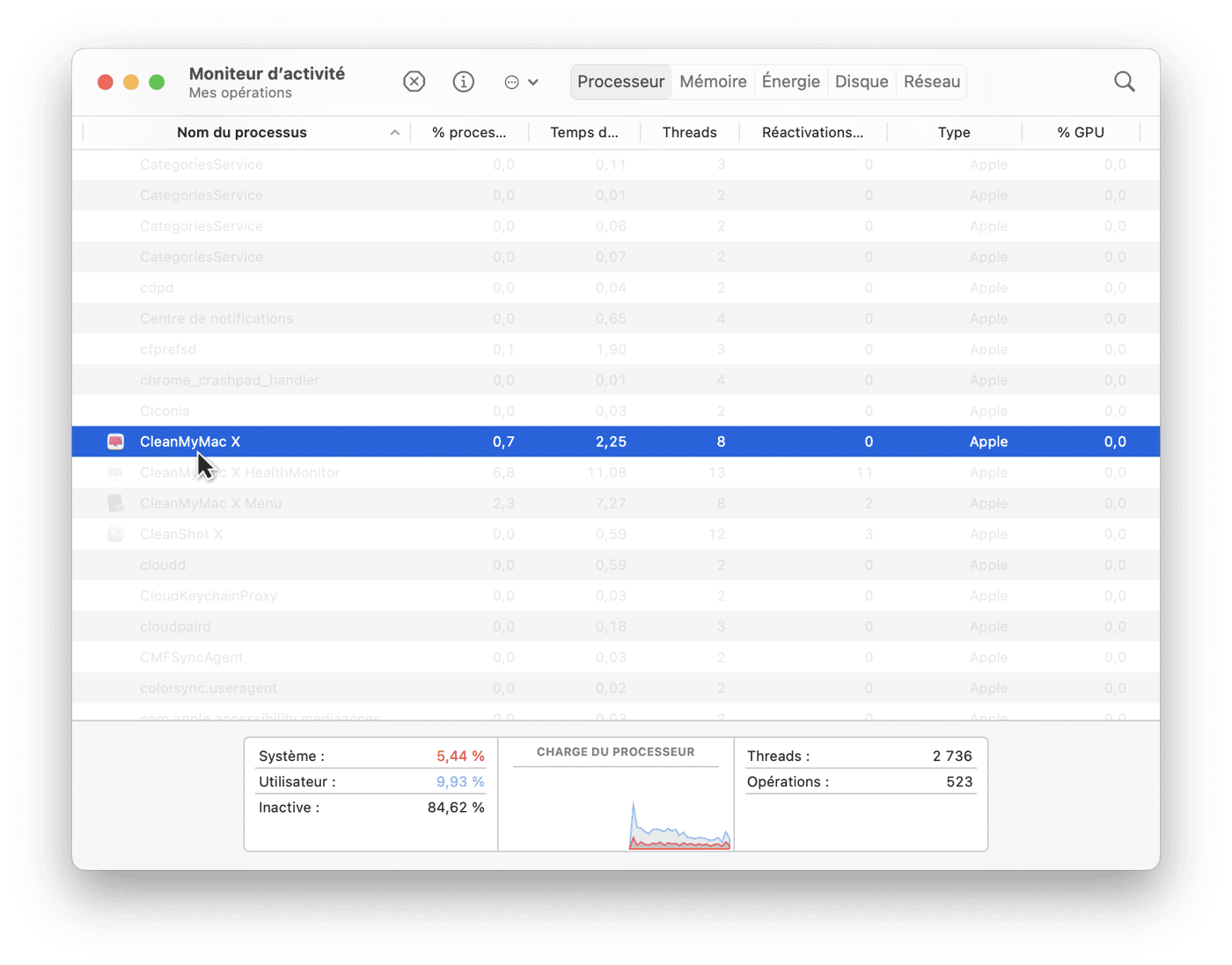1232x965 pixels.
Task: Click the Système 5,44 % value
Action: coord(460,757)
